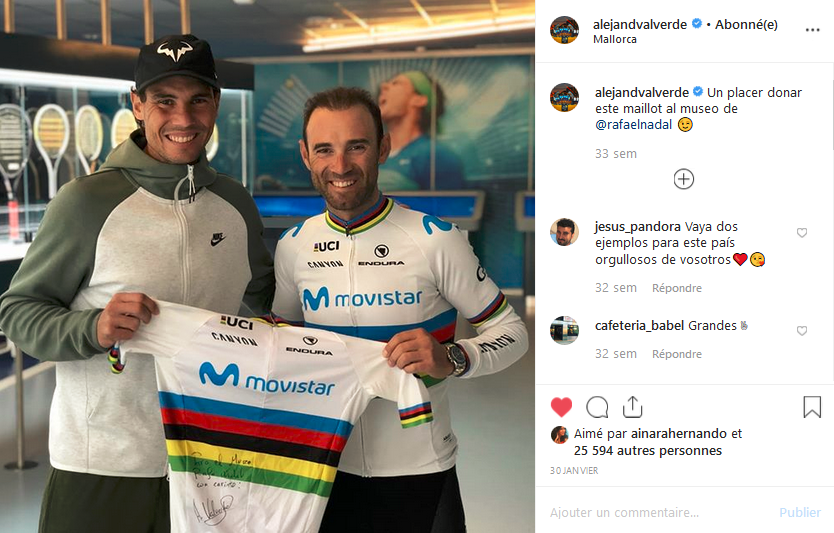The height and width of the screenshot is (533, 834).
Task: Load more comments with plus circle
Action: click(683, 179)
